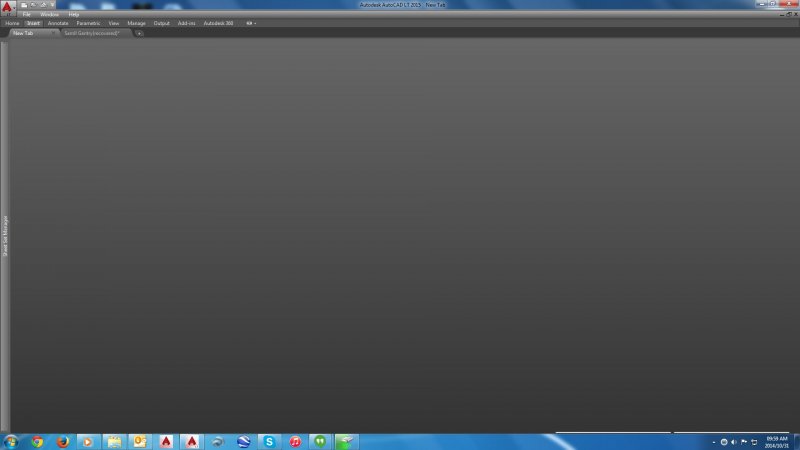The width and height of the screenshot is (800, 450).
Task: Click the Plot printer quick access icon
Action: 43,5
